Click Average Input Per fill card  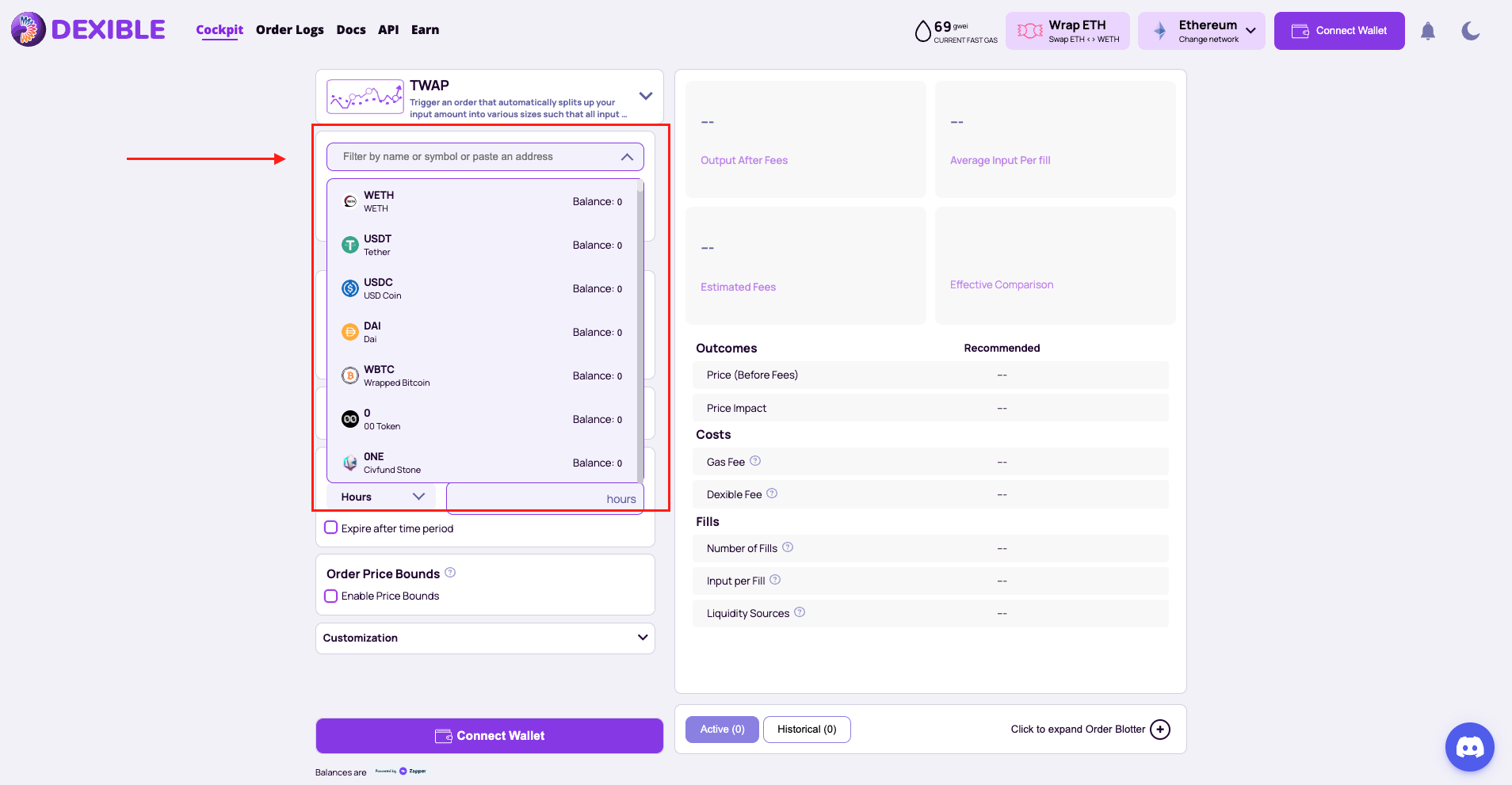click(1056, 139)
